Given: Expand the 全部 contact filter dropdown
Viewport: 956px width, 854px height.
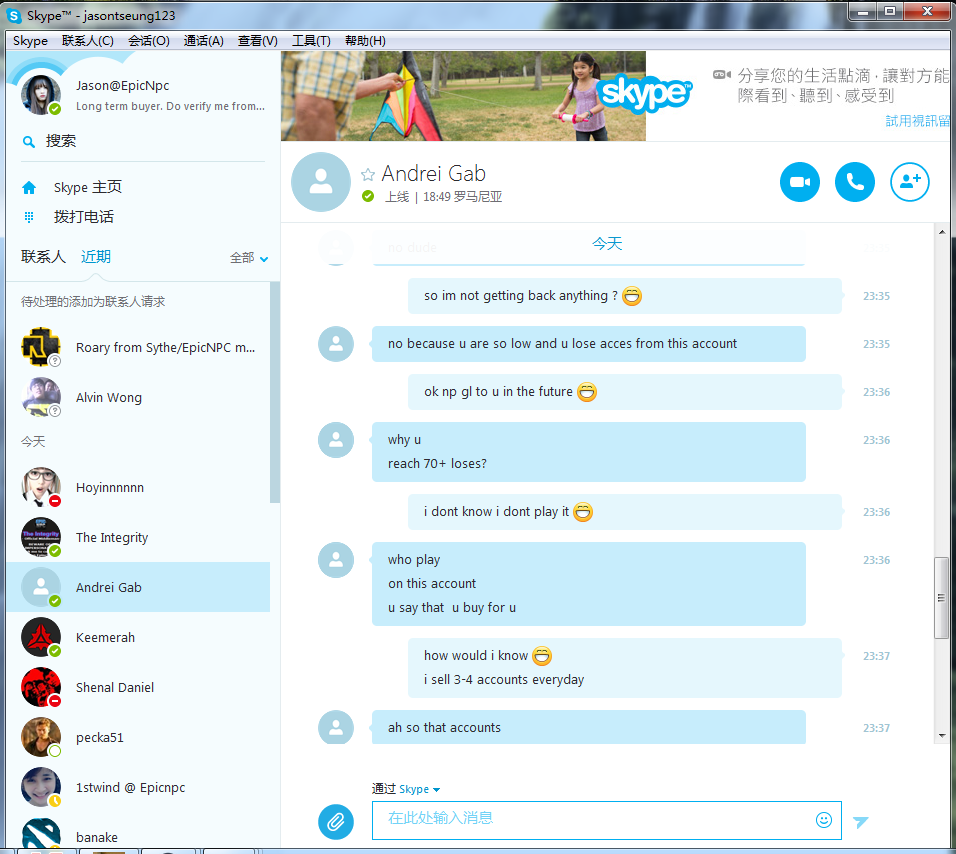Looking at the screenshot, I should click(249, 258).
